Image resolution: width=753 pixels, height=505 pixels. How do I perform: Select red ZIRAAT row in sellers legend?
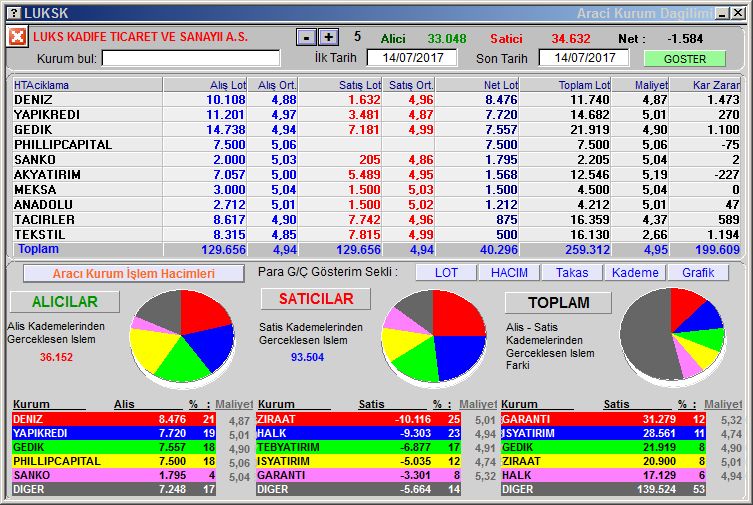click(359, 419)
